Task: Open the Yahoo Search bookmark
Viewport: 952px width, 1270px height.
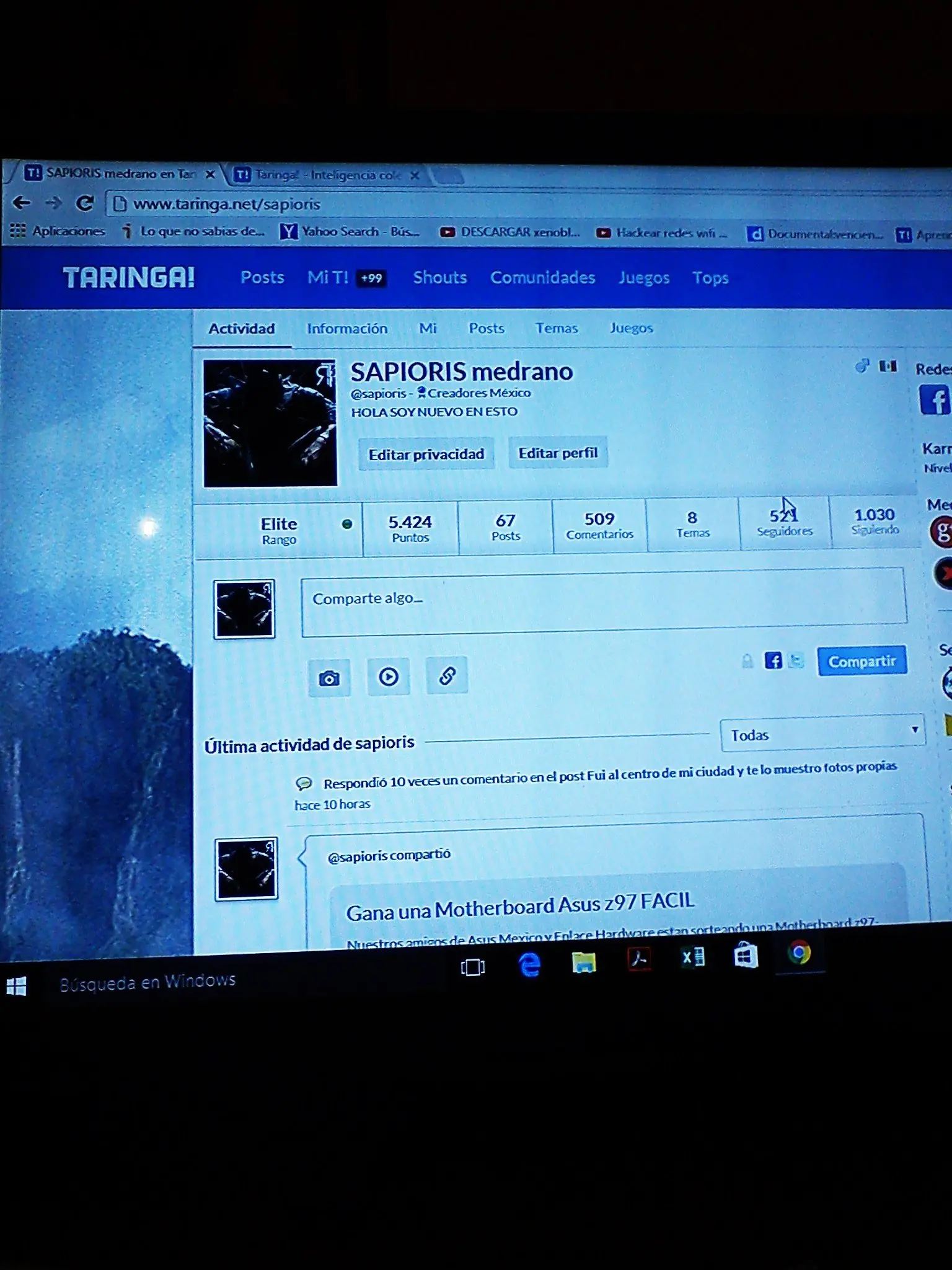Action: pos(350,232)
